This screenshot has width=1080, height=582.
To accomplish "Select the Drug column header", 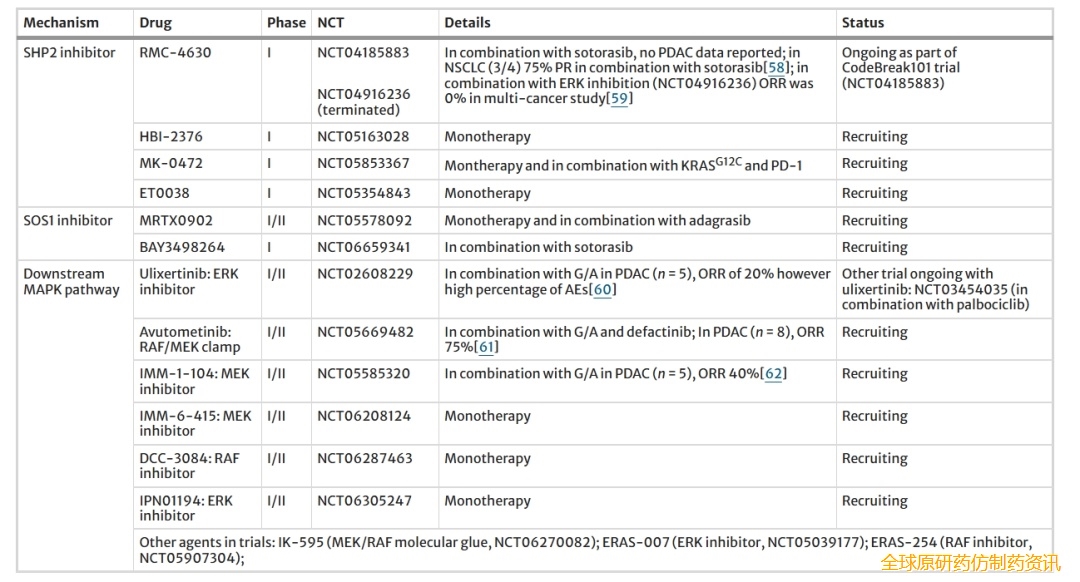I will click(156, 23).
